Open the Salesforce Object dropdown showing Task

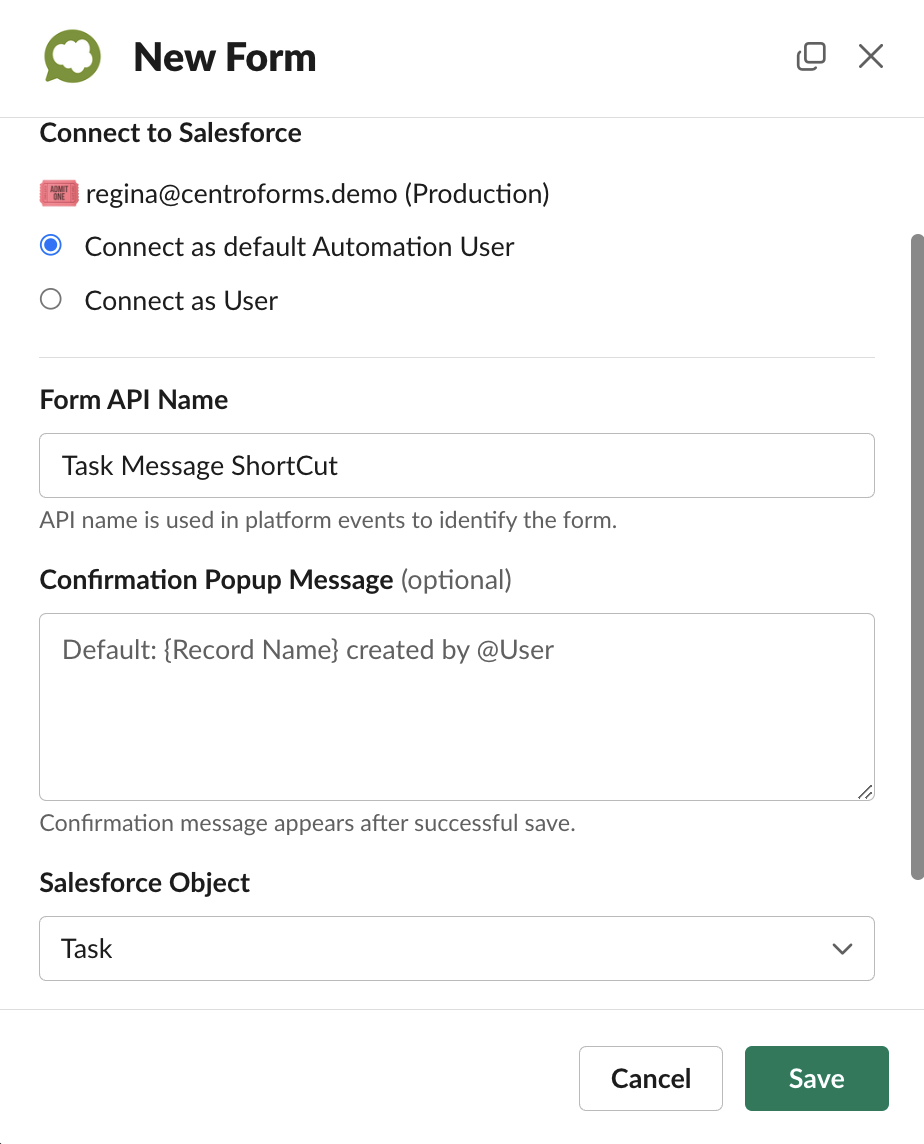457,948
